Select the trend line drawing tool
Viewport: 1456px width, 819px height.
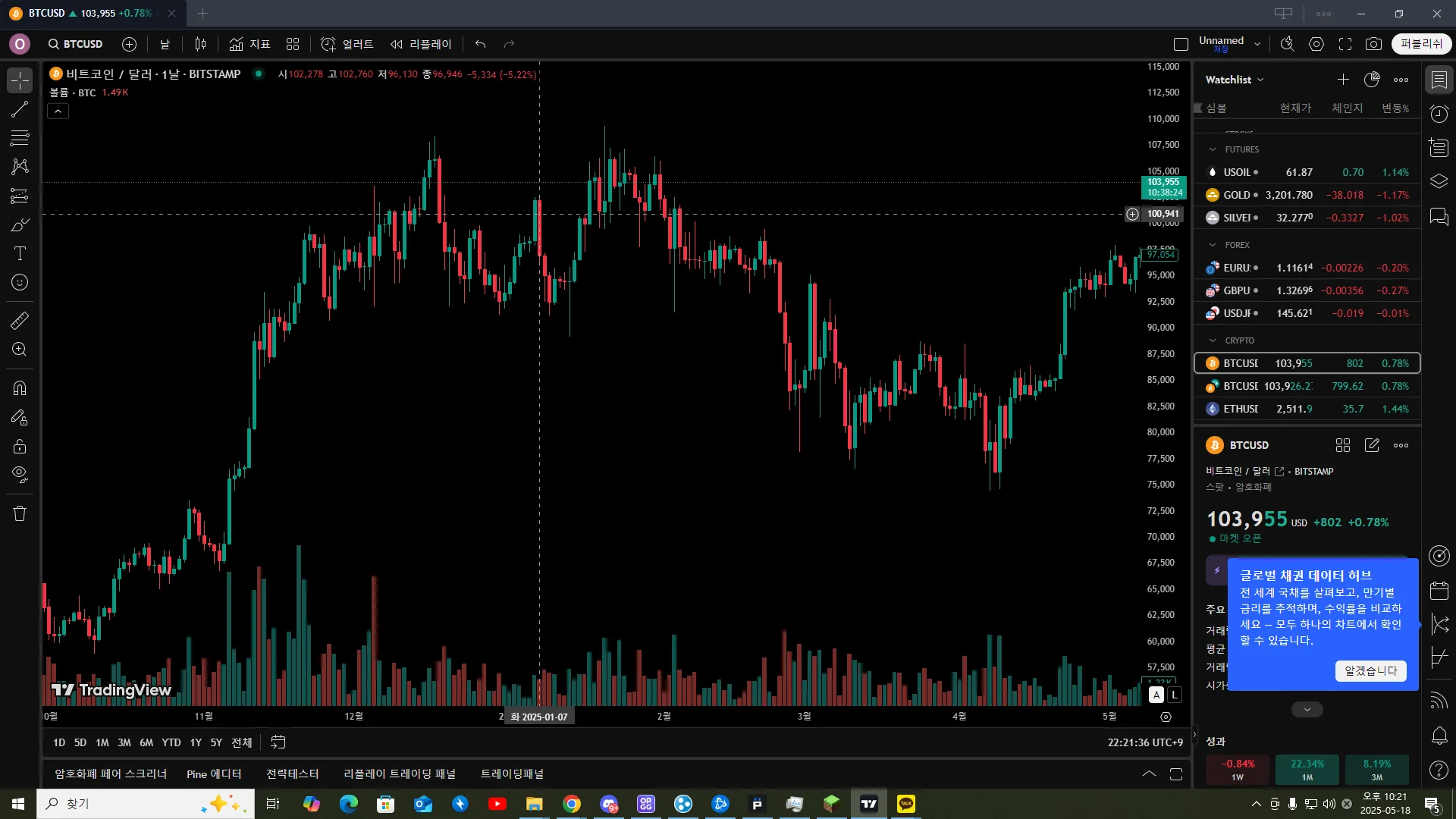[20, 109]
